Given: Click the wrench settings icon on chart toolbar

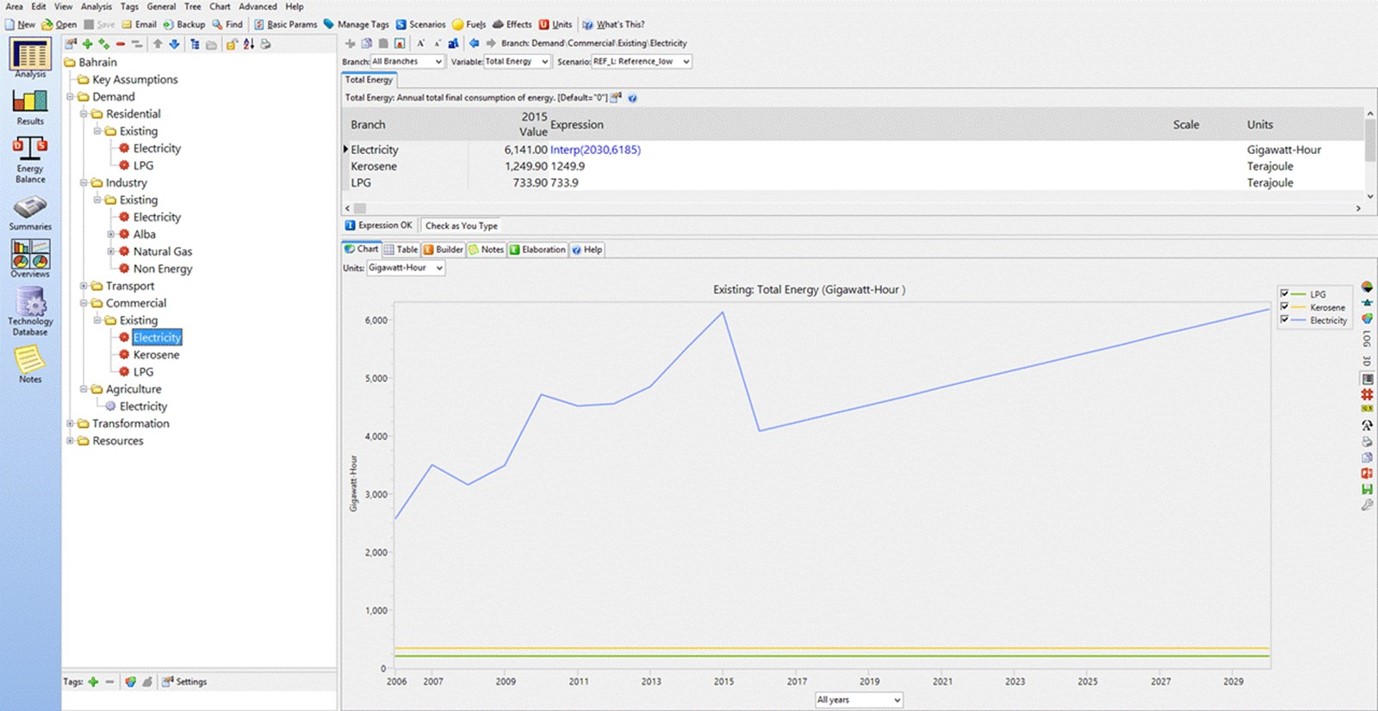Looking at the screenshot, I should 1367,505.
